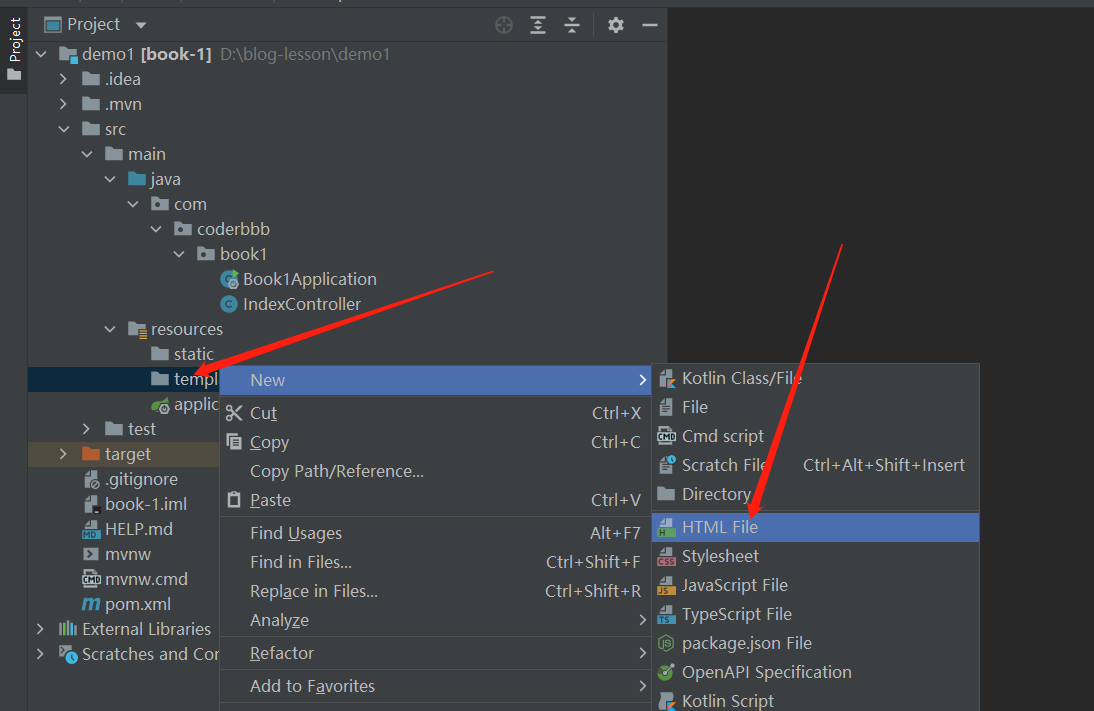The height and width of the screenshot is (711, 1094).
Task: Collapse the src folder
Action: click(x=64, y=129)
